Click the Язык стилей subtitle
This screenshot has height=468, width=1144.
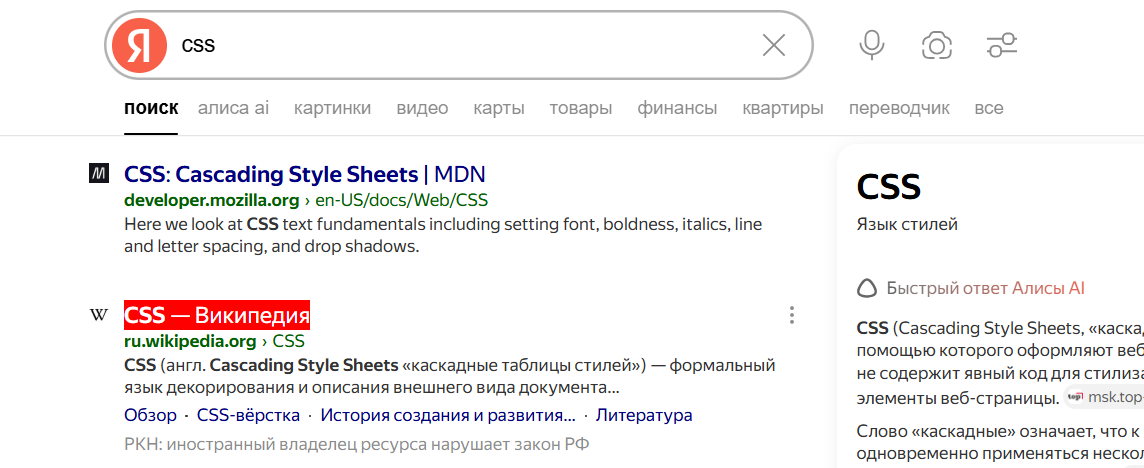(907, 224)
